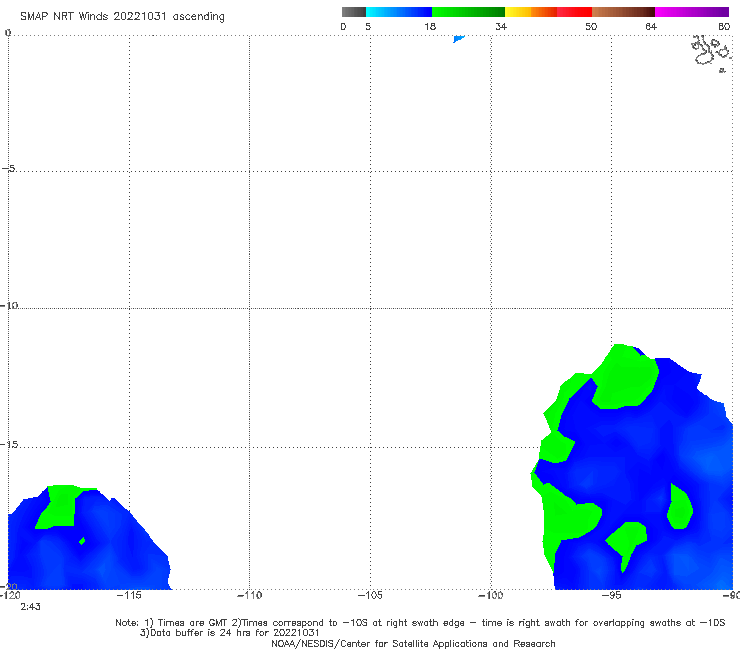
Task: Click the '34' colorbar scale label
Action: pos(501,26)
